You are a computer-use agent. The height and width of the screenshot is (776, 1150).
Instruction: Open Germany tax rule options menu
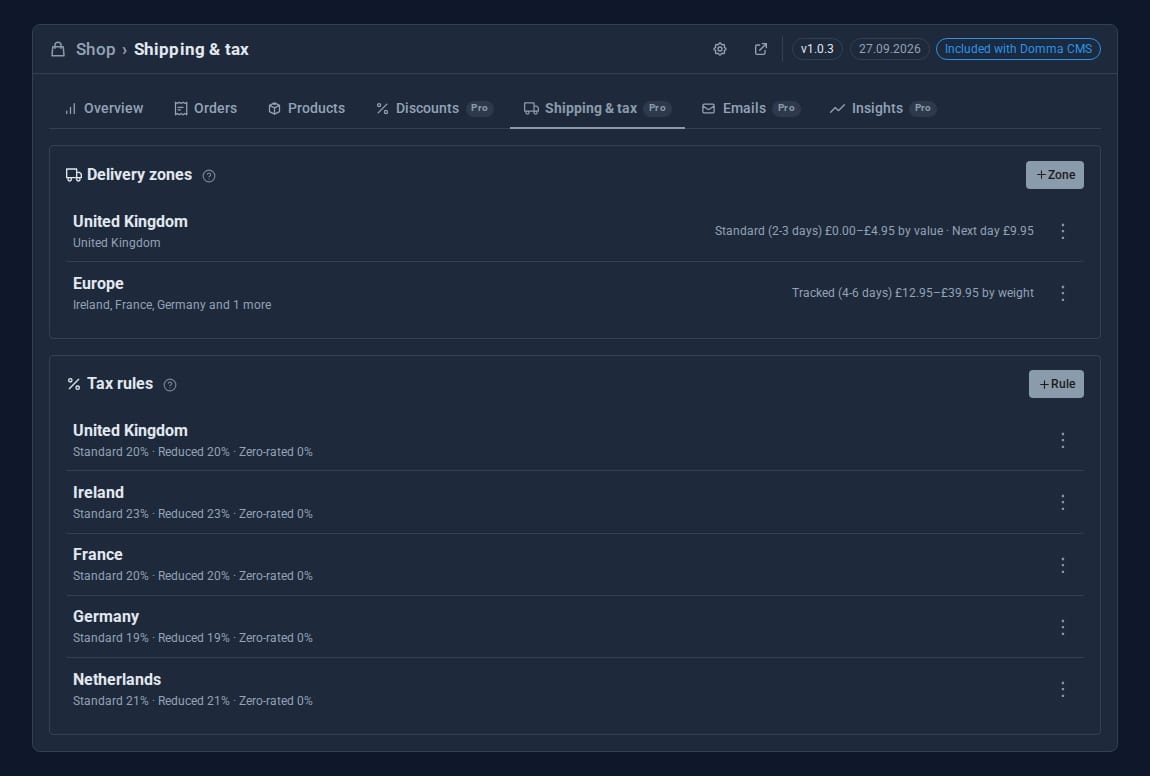1063,627
